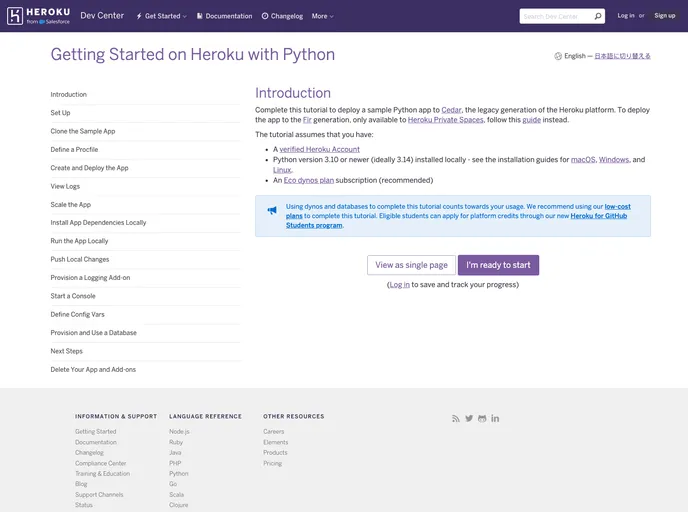The image size is (688, 512).
Task: Open the verified Heroku Account link
Action: tap(319, 149)
